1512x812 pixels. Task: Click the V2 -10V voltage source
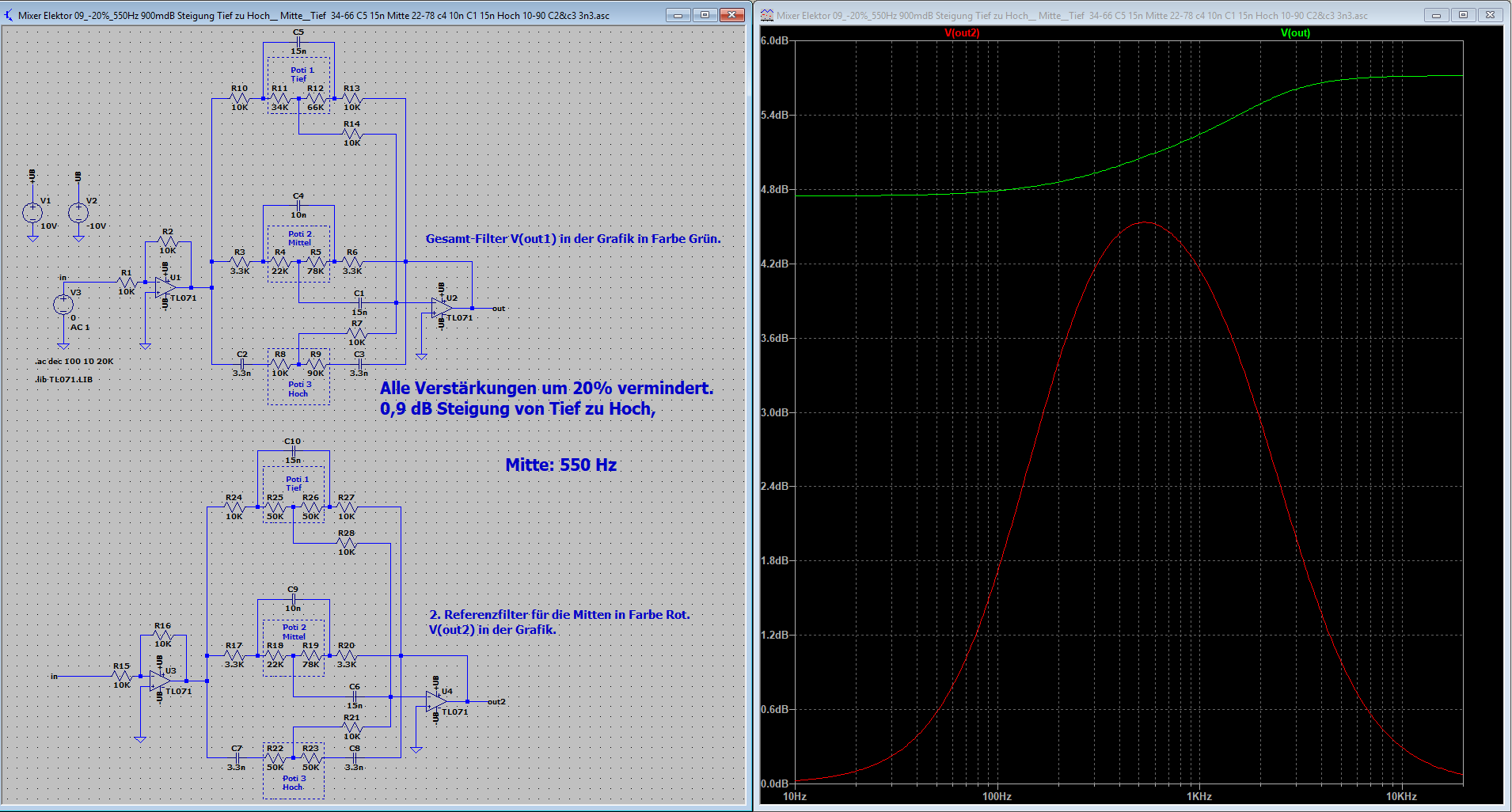click(78, 212)
